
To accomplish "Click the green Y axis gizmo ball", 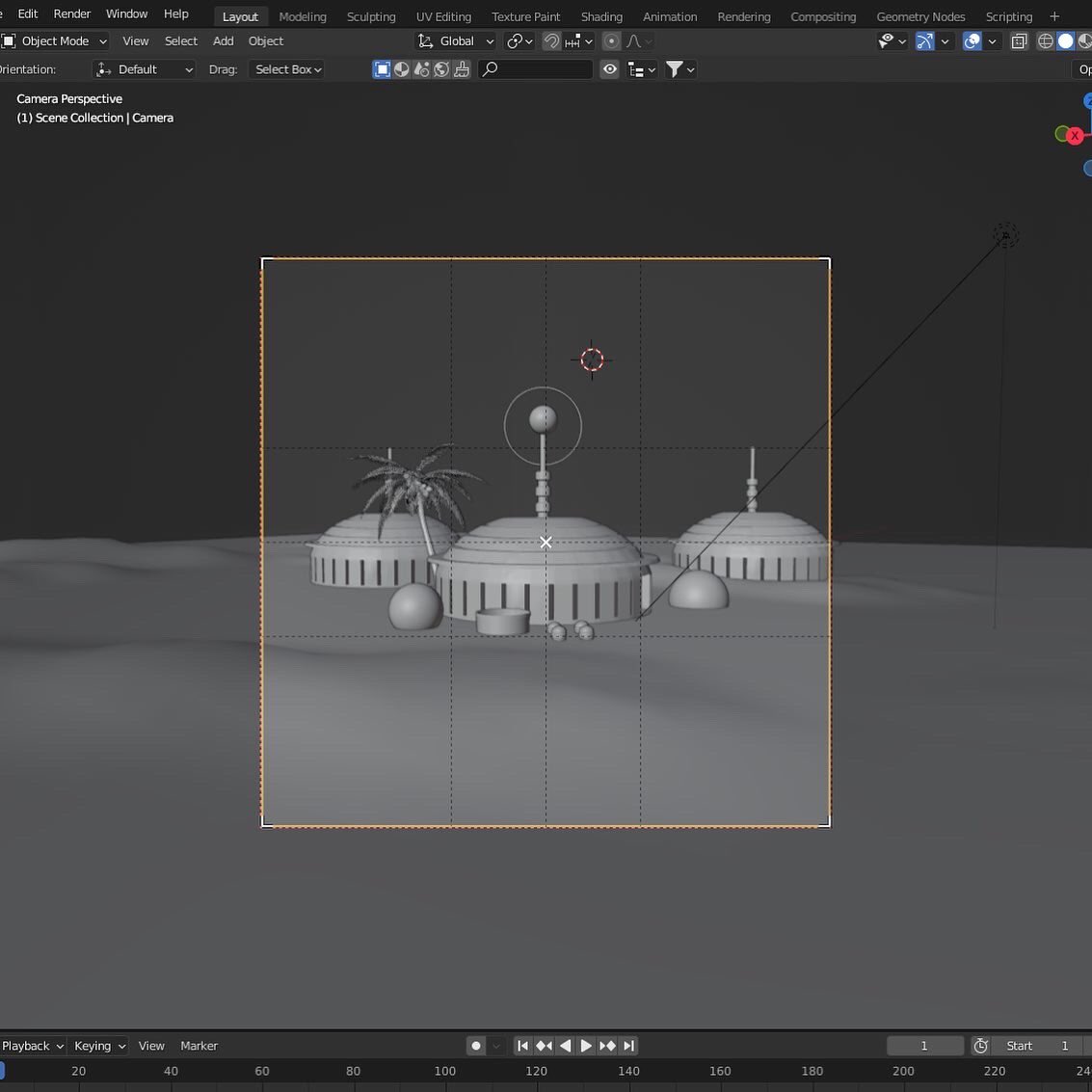I will [1061, 133].
